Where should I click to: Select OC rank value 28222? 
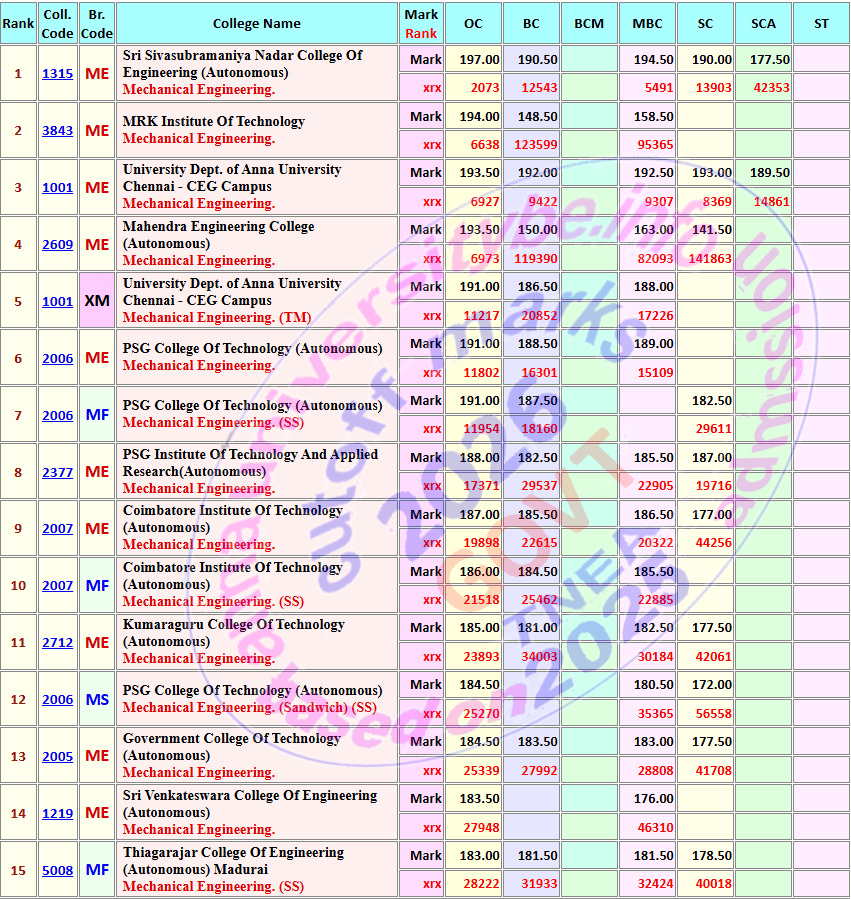click(481, 884)
